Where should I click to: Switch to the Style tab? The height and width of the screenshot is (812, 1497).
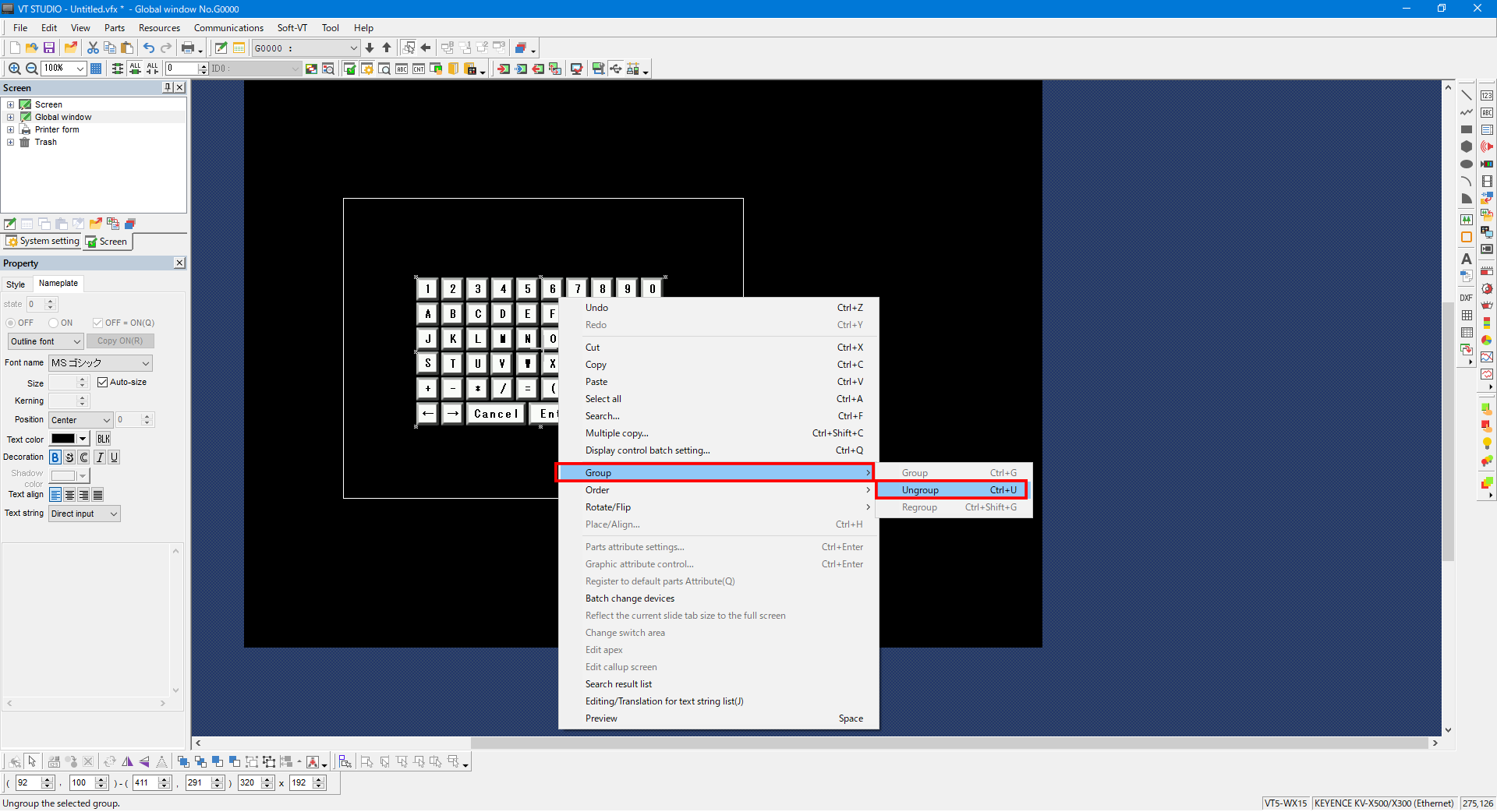click(16, 284)
